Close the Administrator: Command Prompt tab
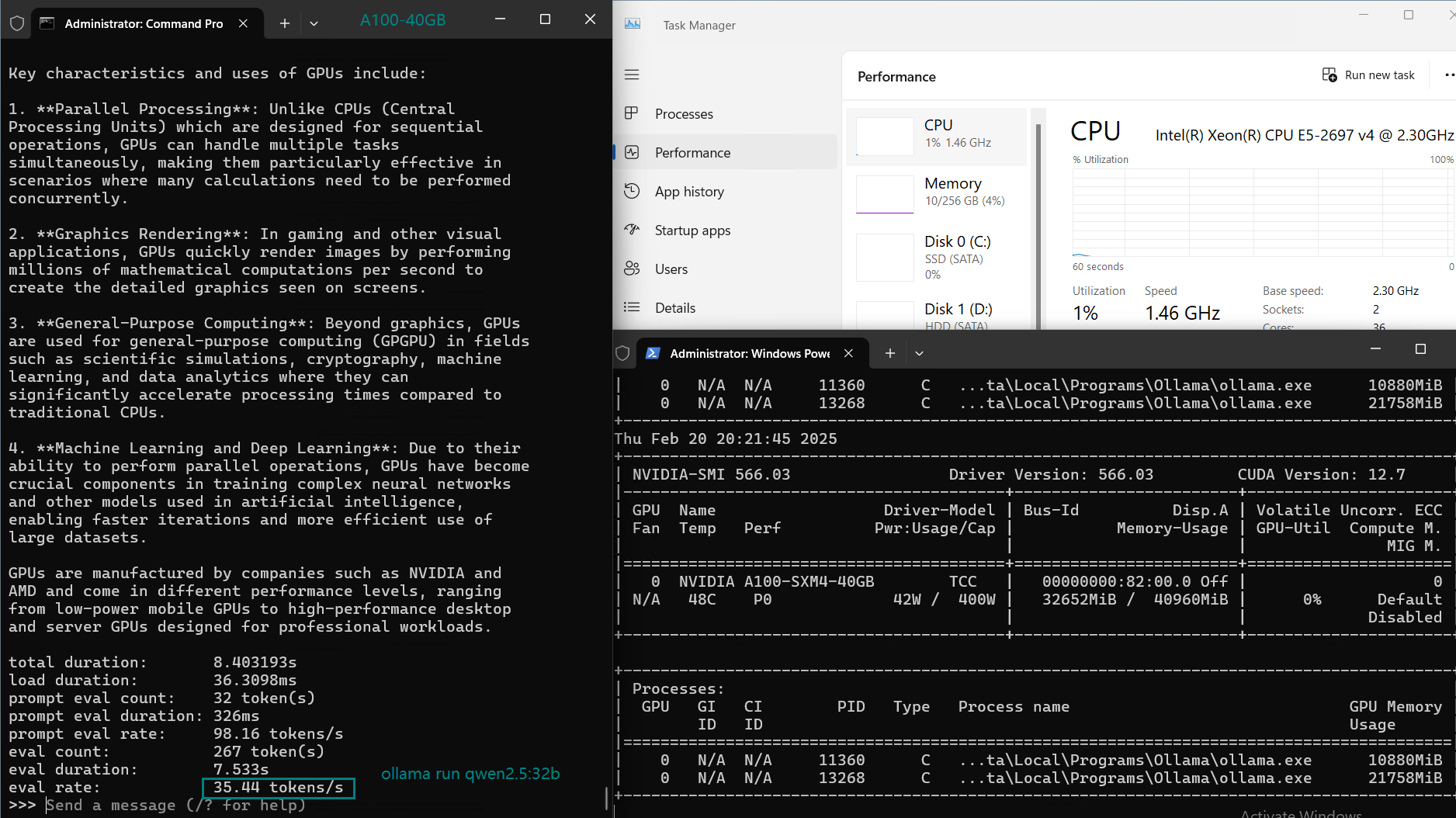1456x818 pixels. coord(243,23)
